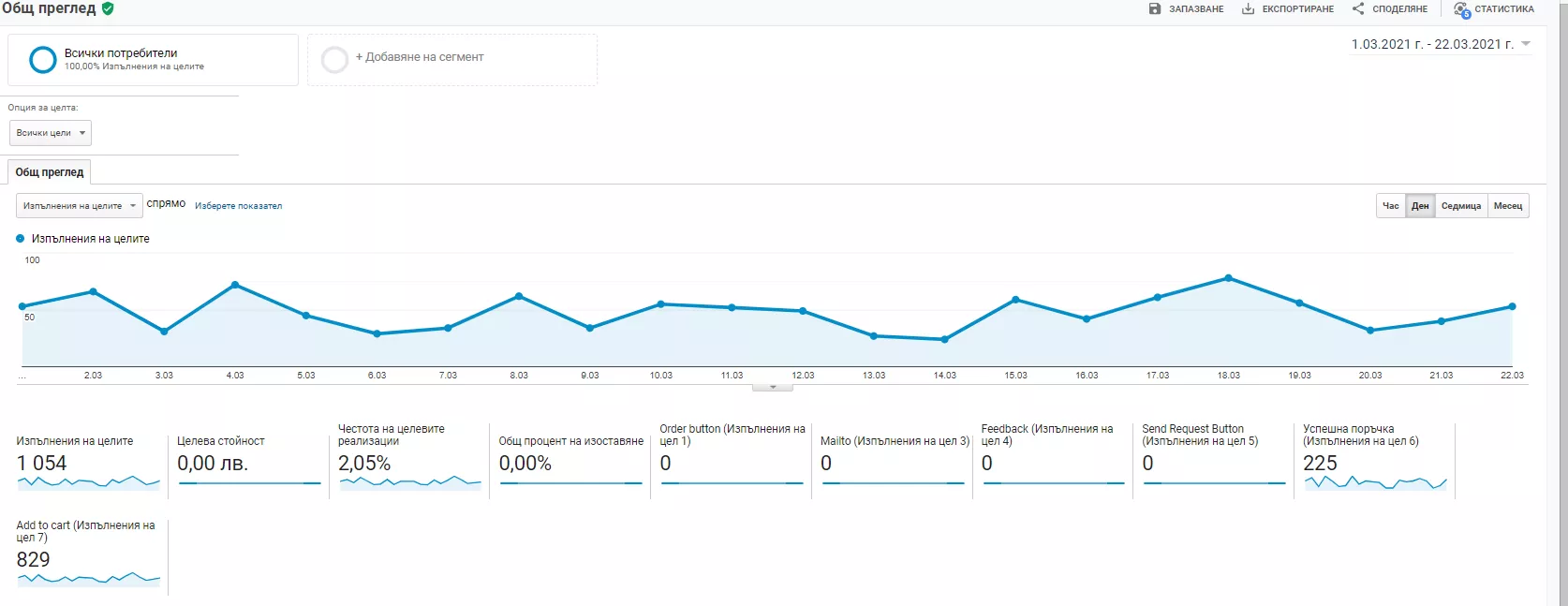The image size is (1568, 606).
Task: Click Добавяне на сегмент
Action: 420,57
